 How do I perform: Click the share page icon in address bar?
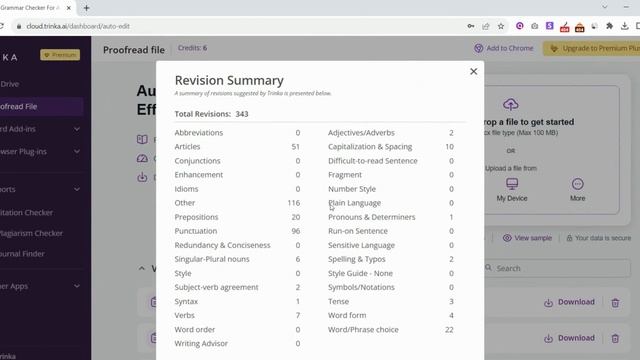coord(486,26)
